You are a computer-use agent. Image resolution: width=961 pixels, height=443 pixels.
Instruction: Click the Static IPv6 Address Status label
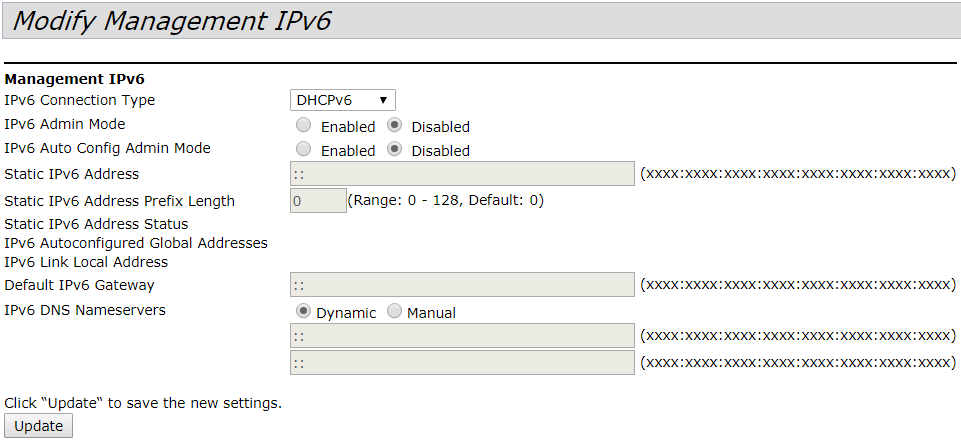[96, 224]
